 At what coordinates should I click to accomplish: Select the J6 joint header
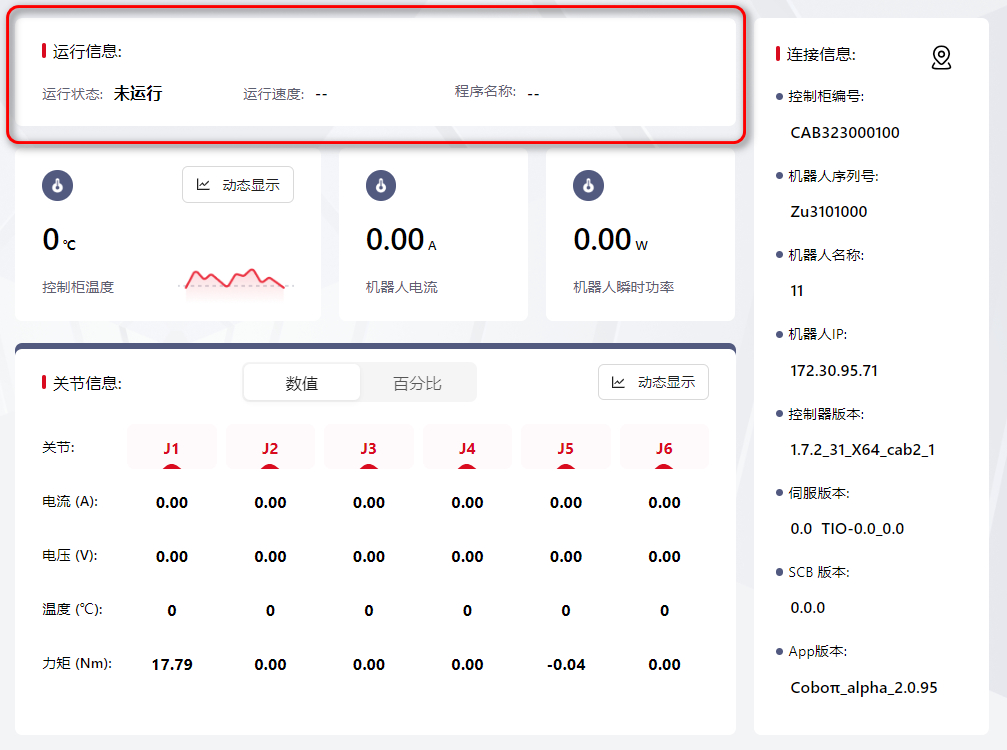664,447
